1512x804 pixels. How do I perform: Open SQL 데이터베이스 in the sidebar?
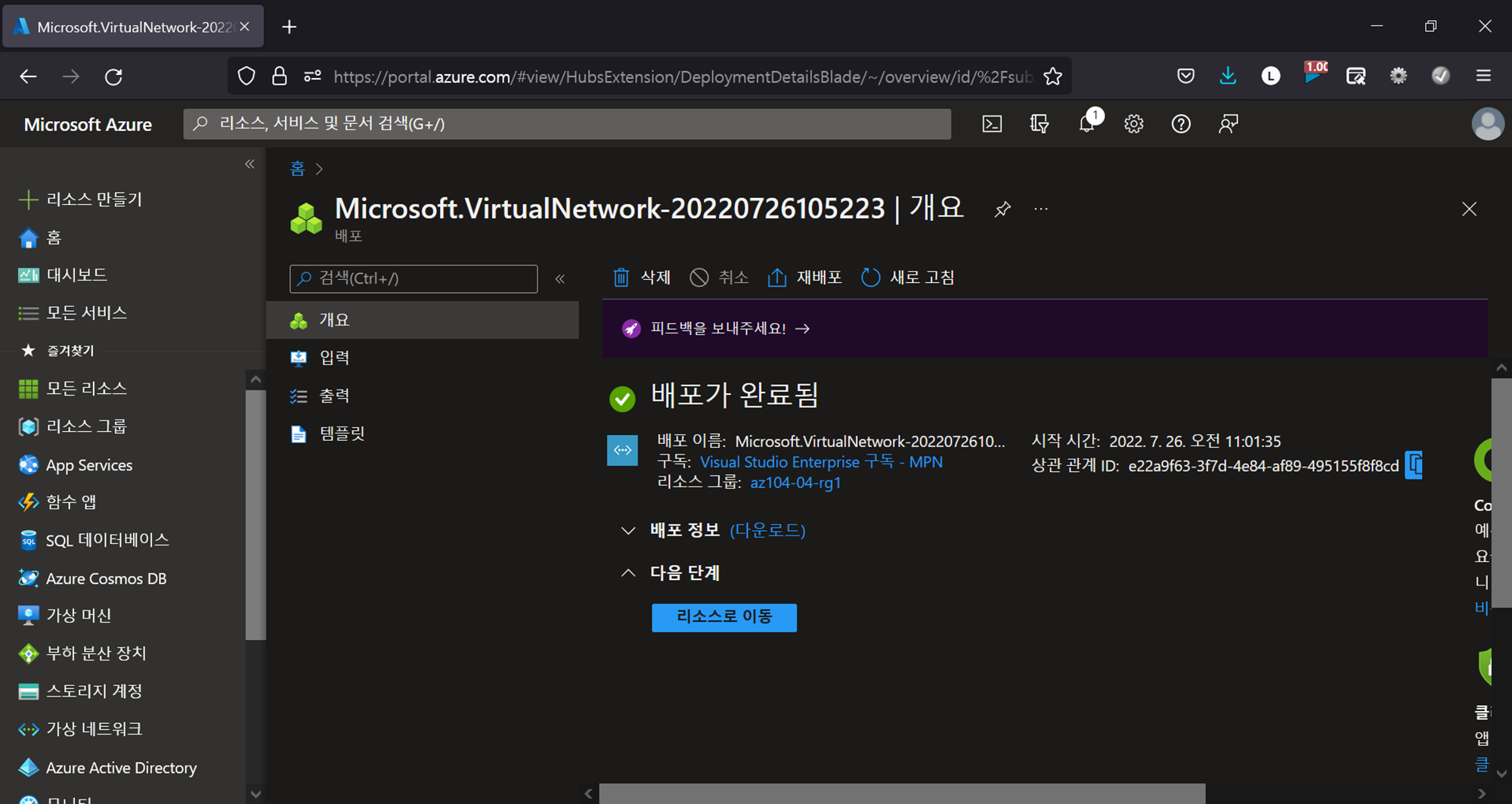[x=93, y=540]
